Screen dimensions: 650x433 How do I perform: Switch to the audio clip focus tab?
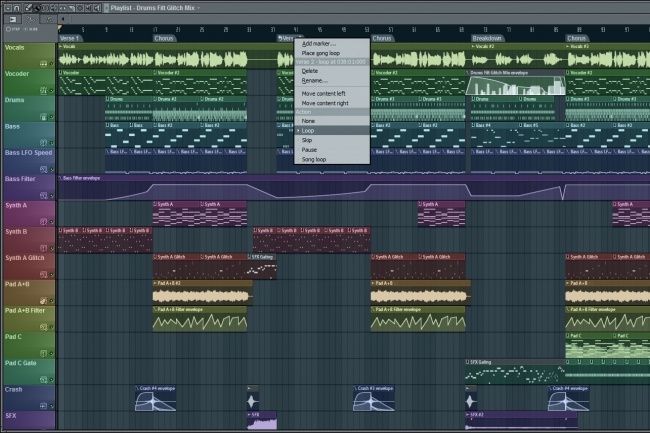coord(13,19)
